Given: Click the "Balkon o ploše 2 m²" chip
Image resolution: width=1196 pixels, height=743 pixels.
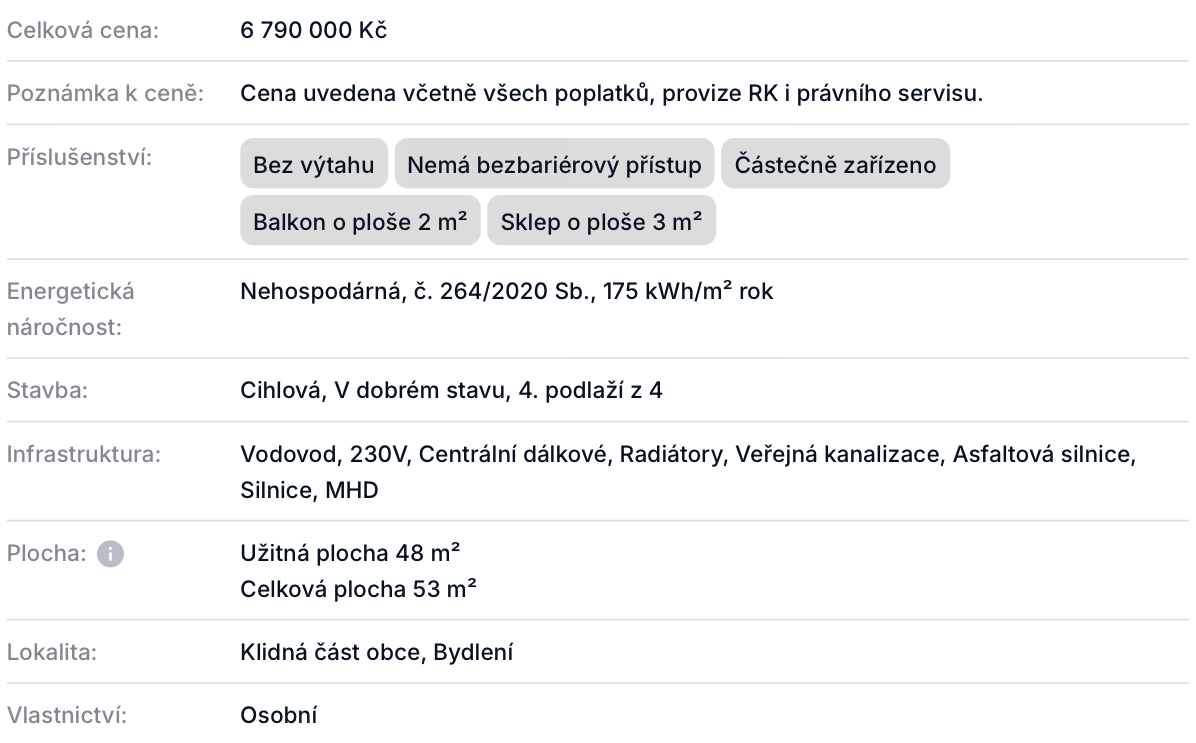Looking at the screenshot, I should [x=360, y=222].
